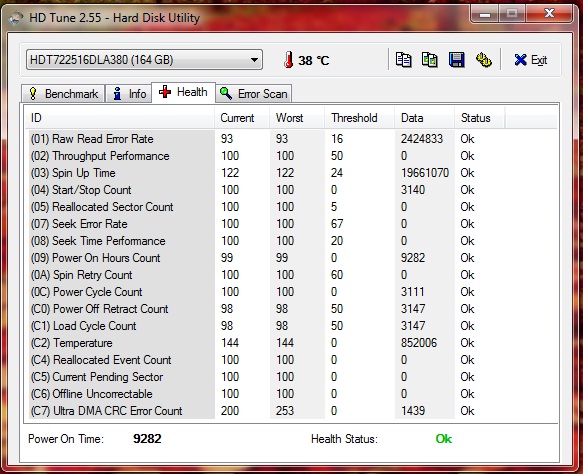Click the Status column header
Viewport: 583px width, 474px height.
click(479, 118)
